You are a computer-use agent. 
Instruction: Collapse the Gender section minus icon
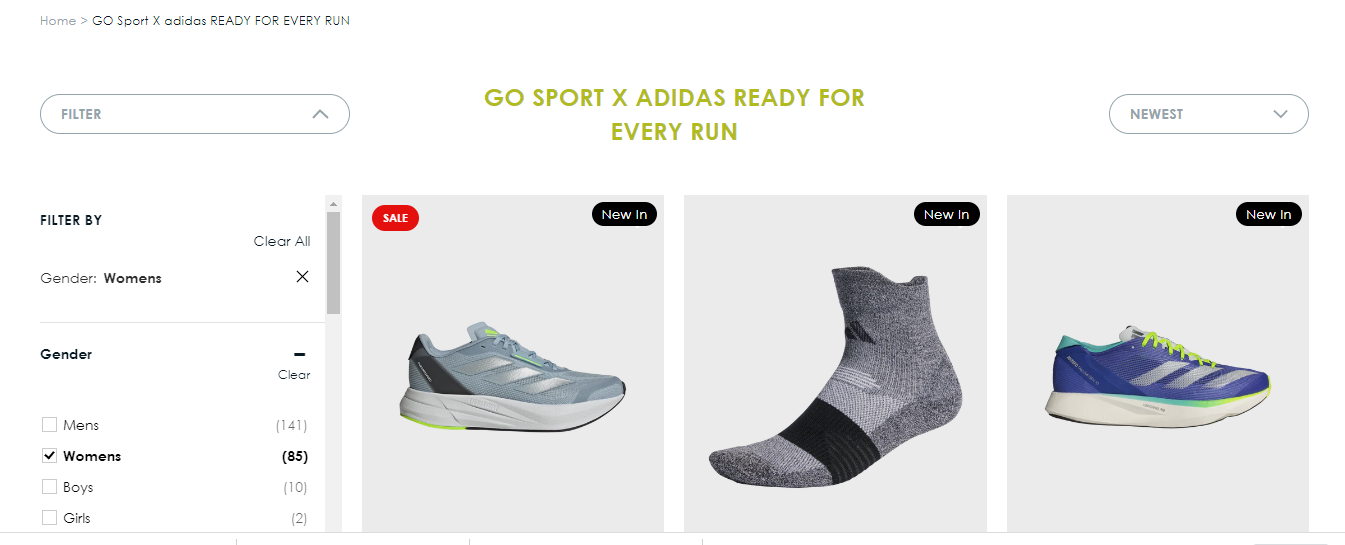coord(299,354)
